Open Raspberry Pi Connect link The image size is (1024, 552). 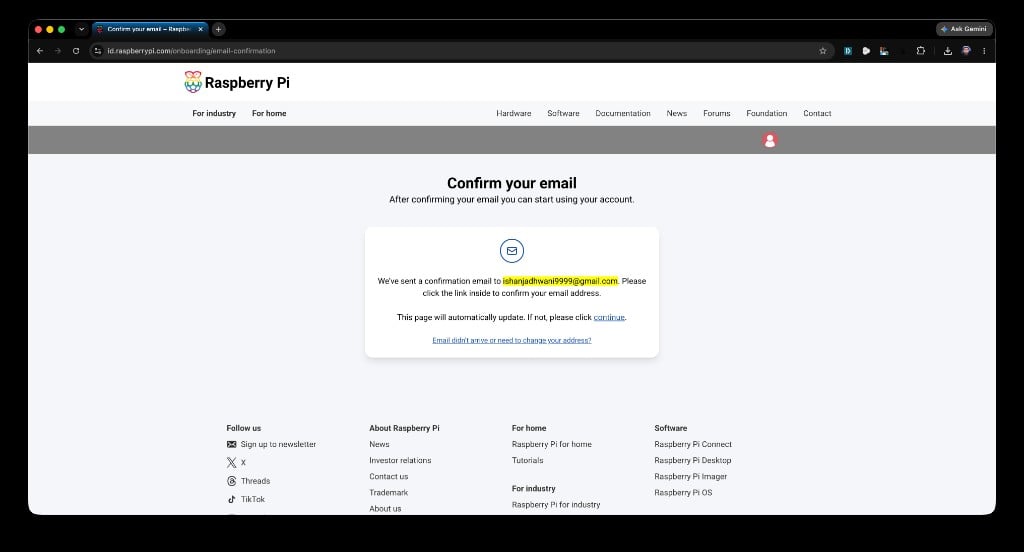[693, 444]
